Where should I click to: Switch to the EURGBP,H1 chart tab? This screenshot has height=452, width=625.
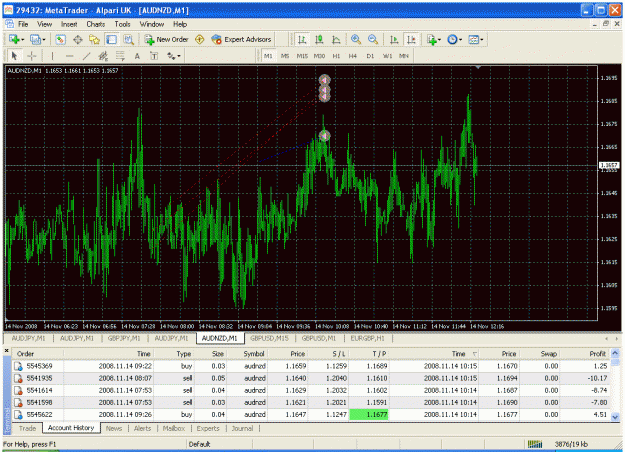(368, 338)
